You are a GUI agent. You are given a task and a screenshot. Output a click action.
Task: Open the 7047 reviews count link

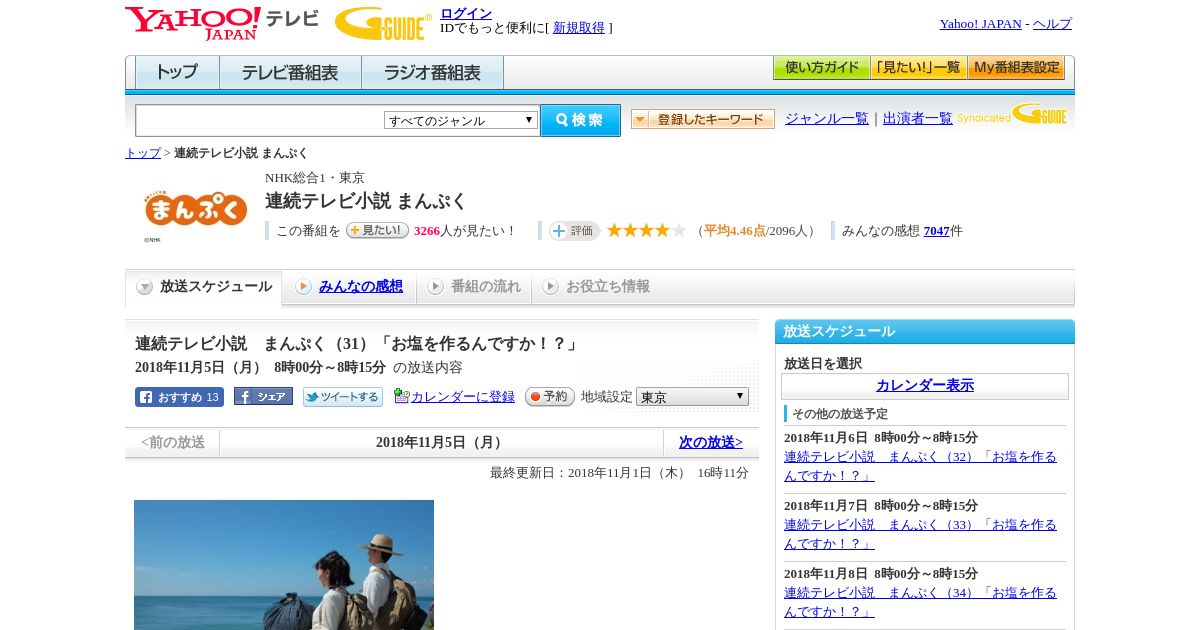pyautogui.click(x=936, y=231)
